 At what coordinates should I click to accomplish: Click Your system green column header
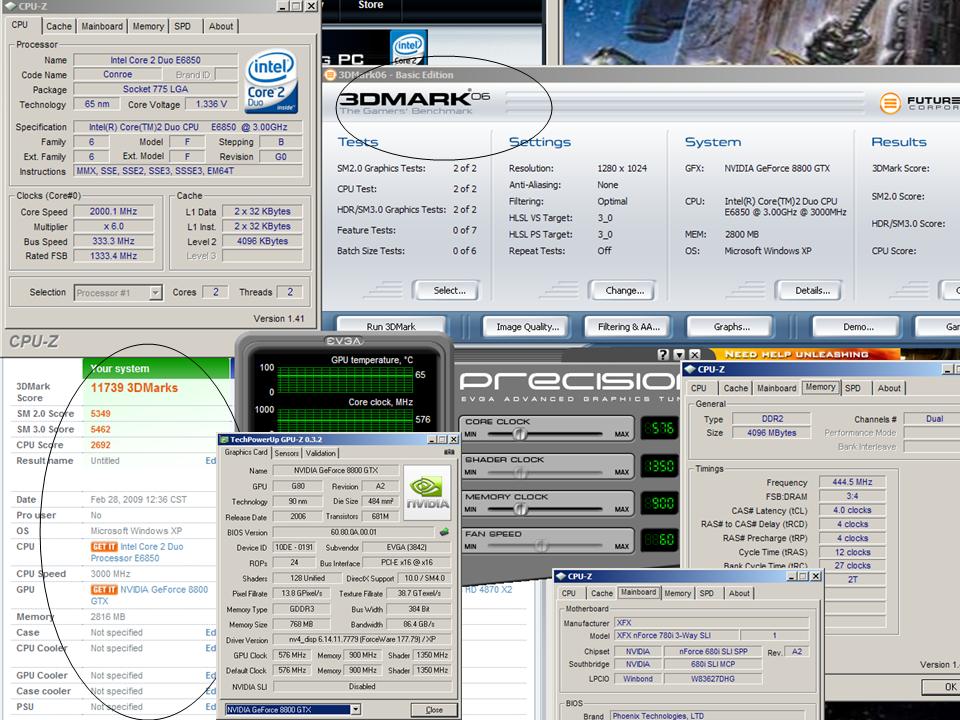tap(157, 368)
